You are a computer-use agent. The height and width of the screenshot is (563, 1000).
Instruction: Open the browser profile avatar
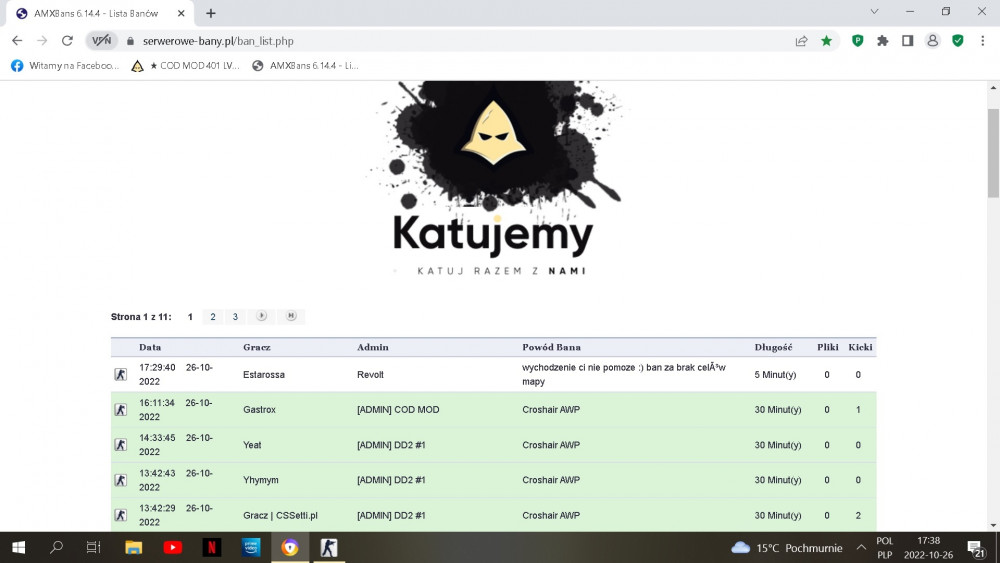(932, 41)
